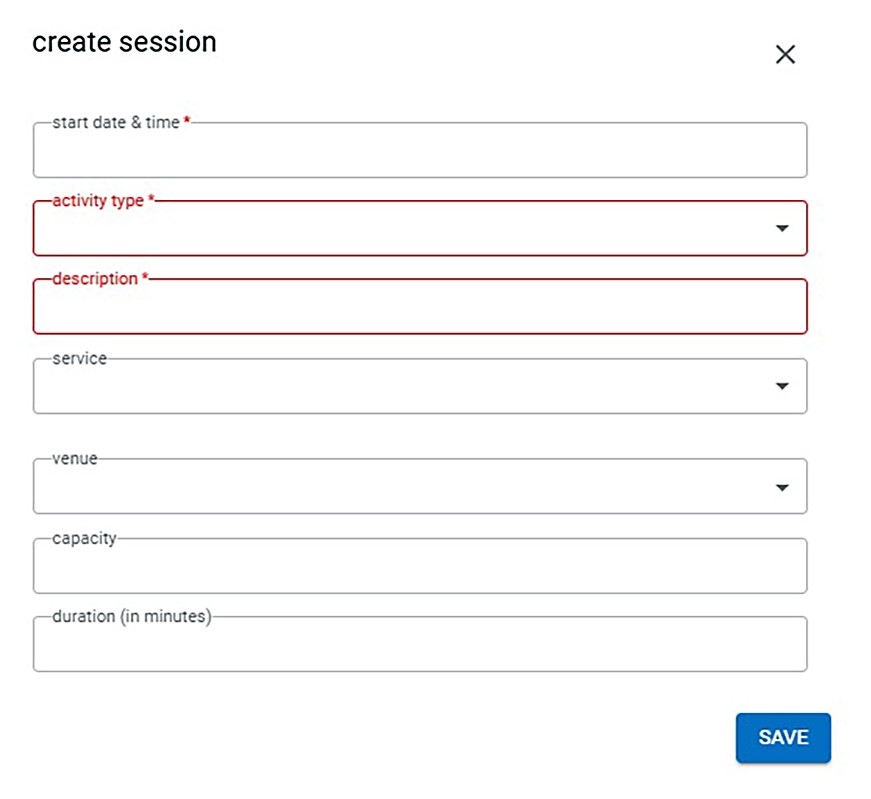
Task: Select the duration (in minutes) field
Action: (420, 645)
